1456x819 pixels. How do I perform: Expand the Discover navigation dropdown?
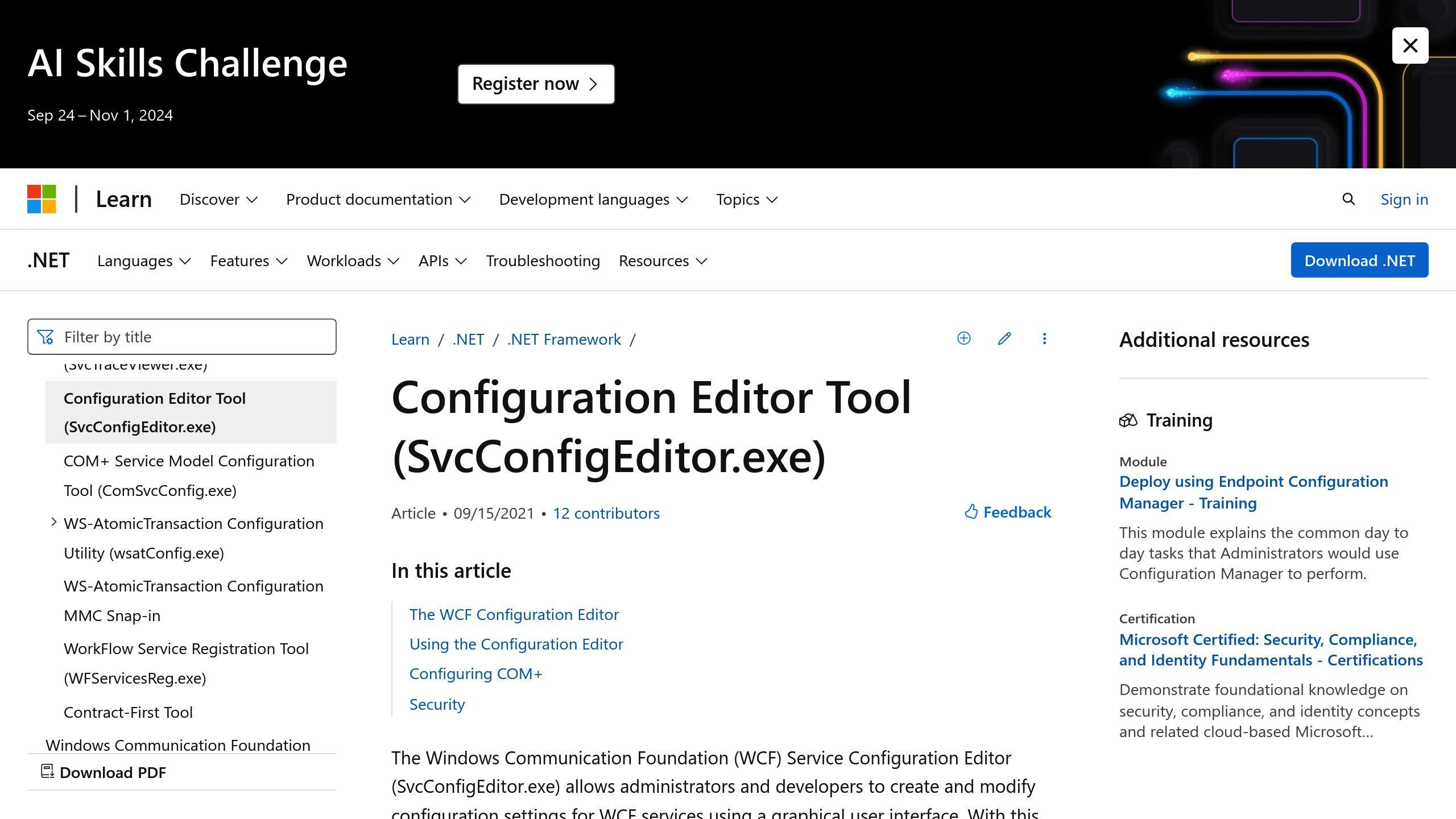click(218, 199)
